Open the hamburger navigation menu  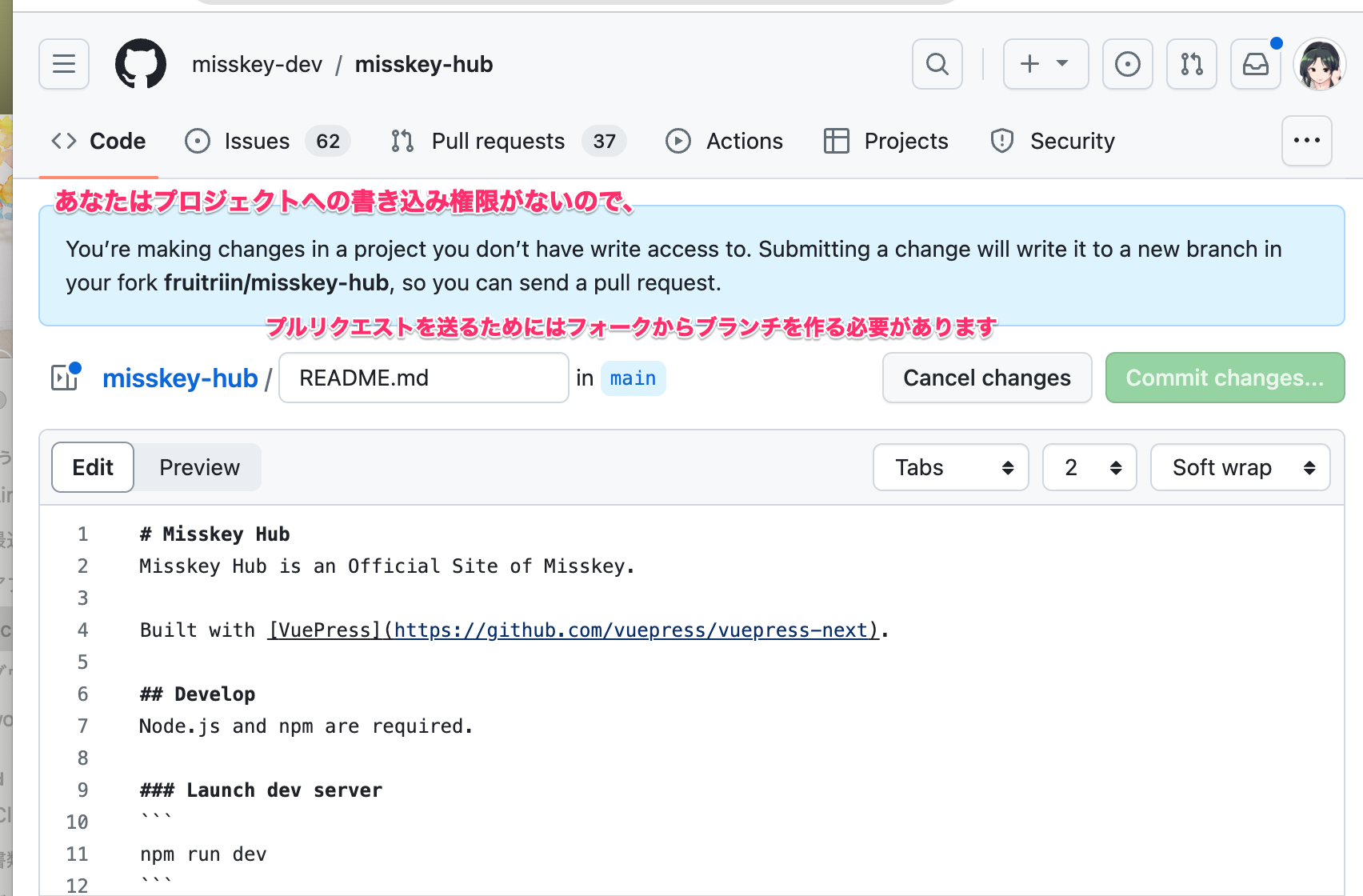(x=64, y=64)
